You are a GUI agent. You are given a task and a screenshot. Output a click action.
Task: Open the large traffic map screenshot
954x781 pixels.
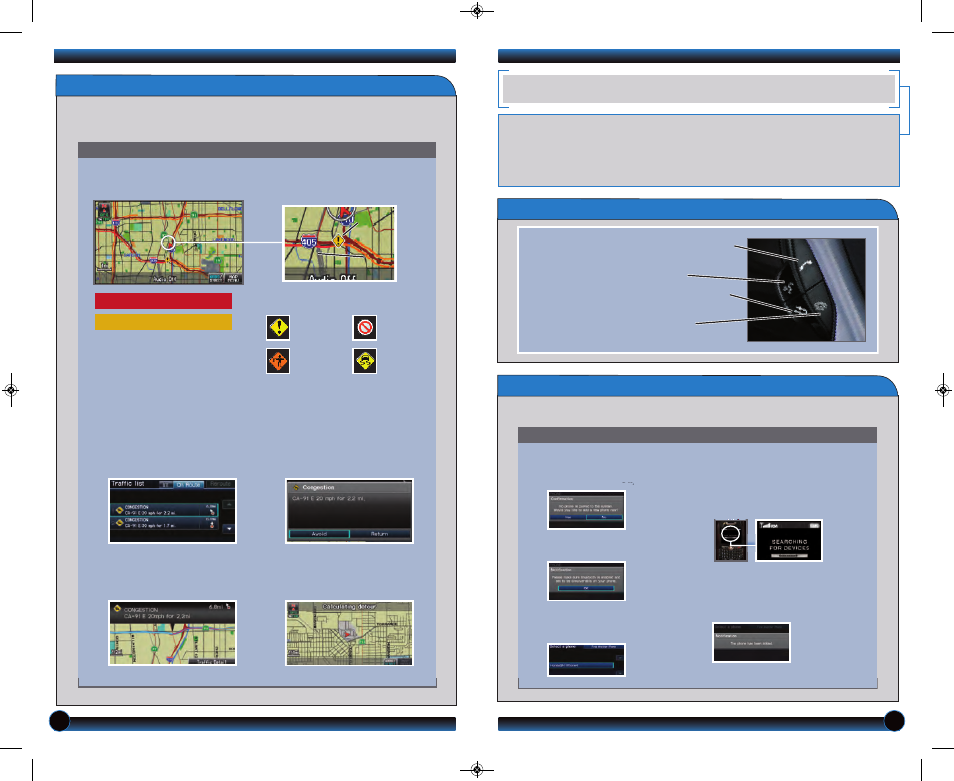[x=169, y=243]
